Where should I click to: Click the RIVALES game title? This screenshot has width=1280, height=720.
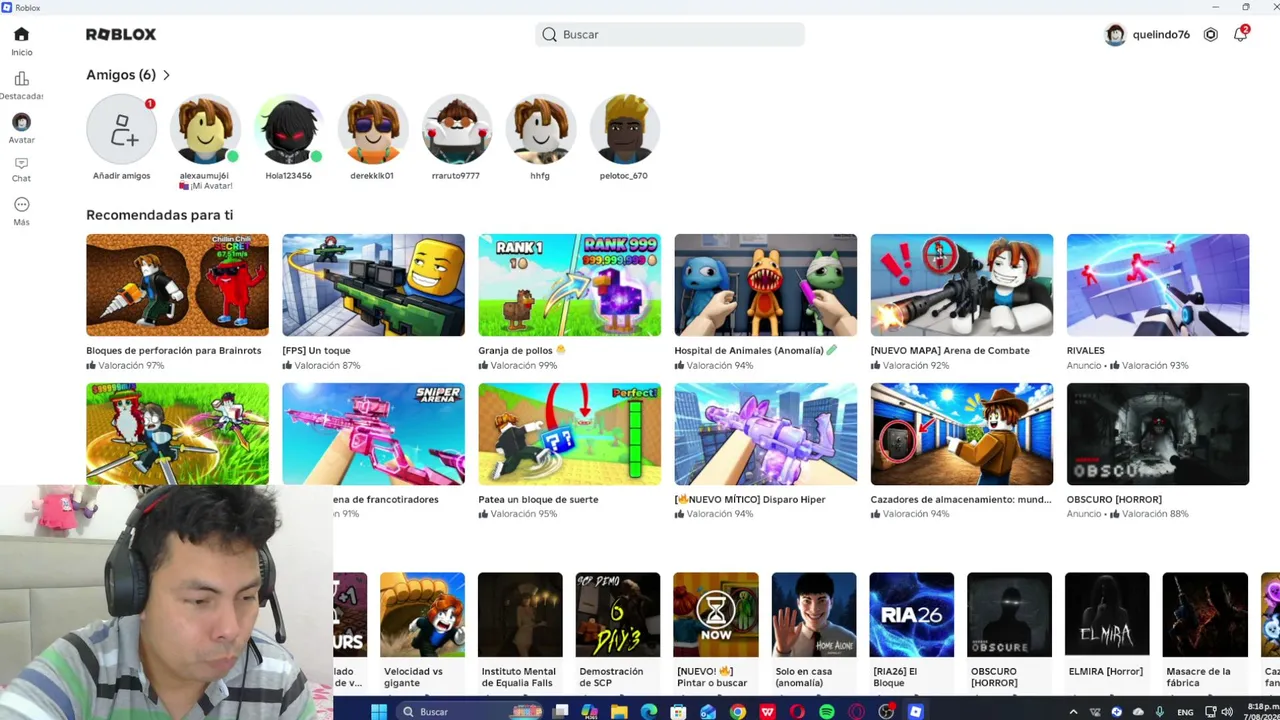[1085, 351]
